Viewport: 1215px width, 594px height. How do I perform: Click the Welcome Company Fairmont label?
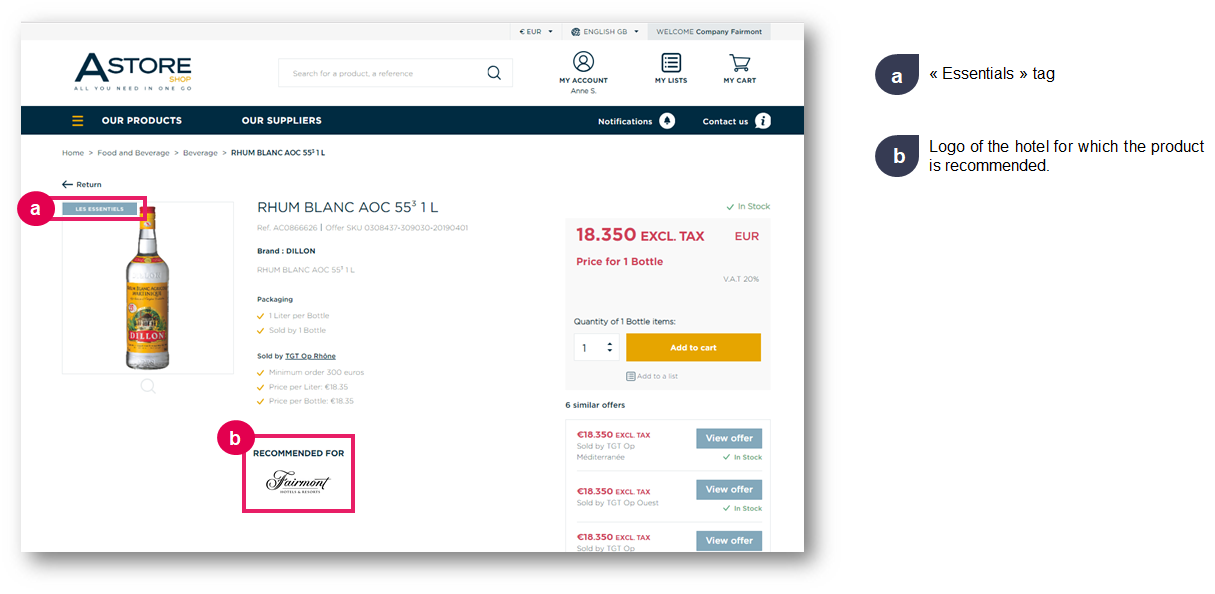point(709,32)
